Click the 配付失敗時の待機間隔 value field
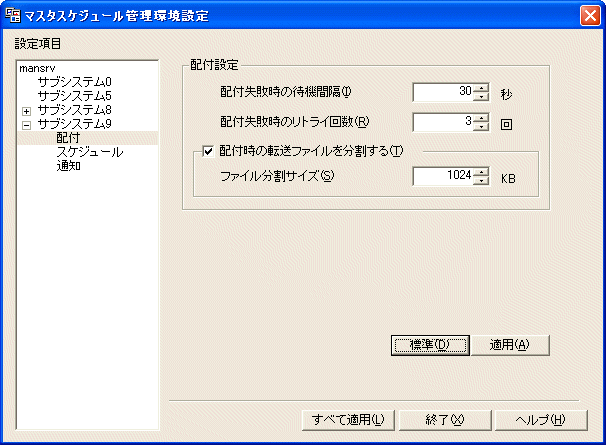The width and height of the screenshot is (606, 445). pyautogui.click(x=443, y=92)
